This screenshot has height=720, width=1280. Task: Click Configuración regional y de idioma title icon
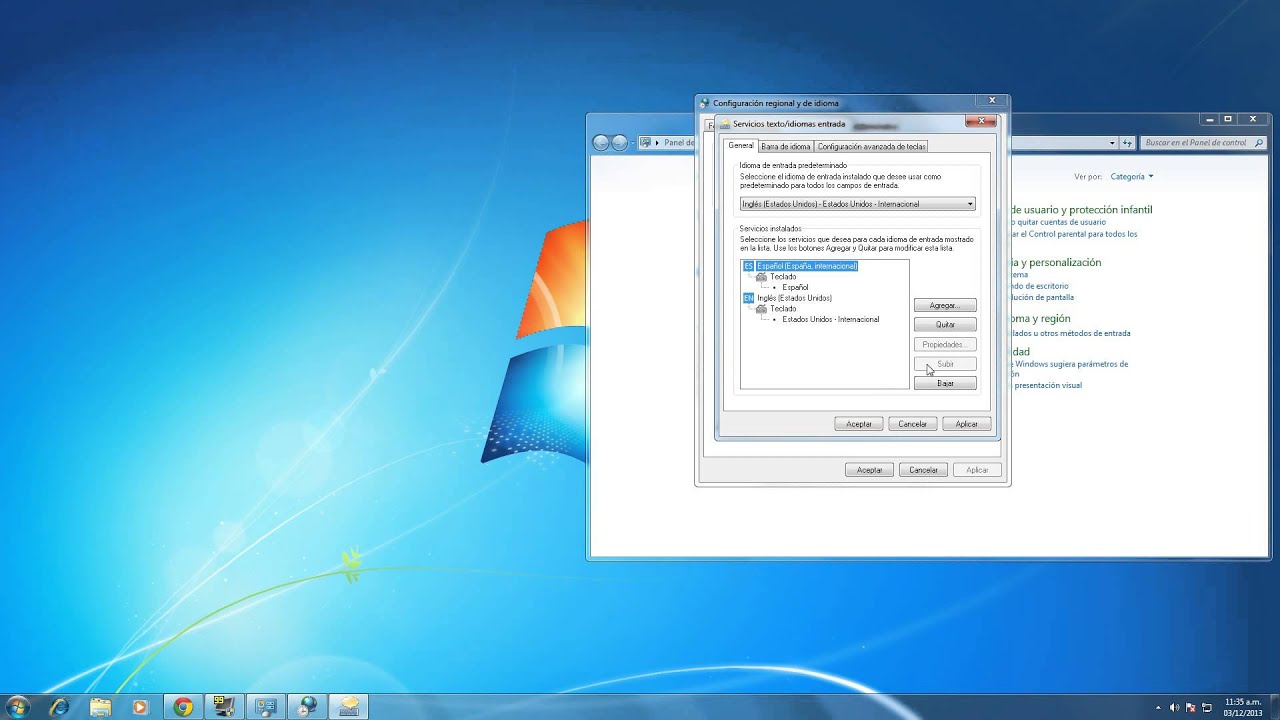pos(705,103)
